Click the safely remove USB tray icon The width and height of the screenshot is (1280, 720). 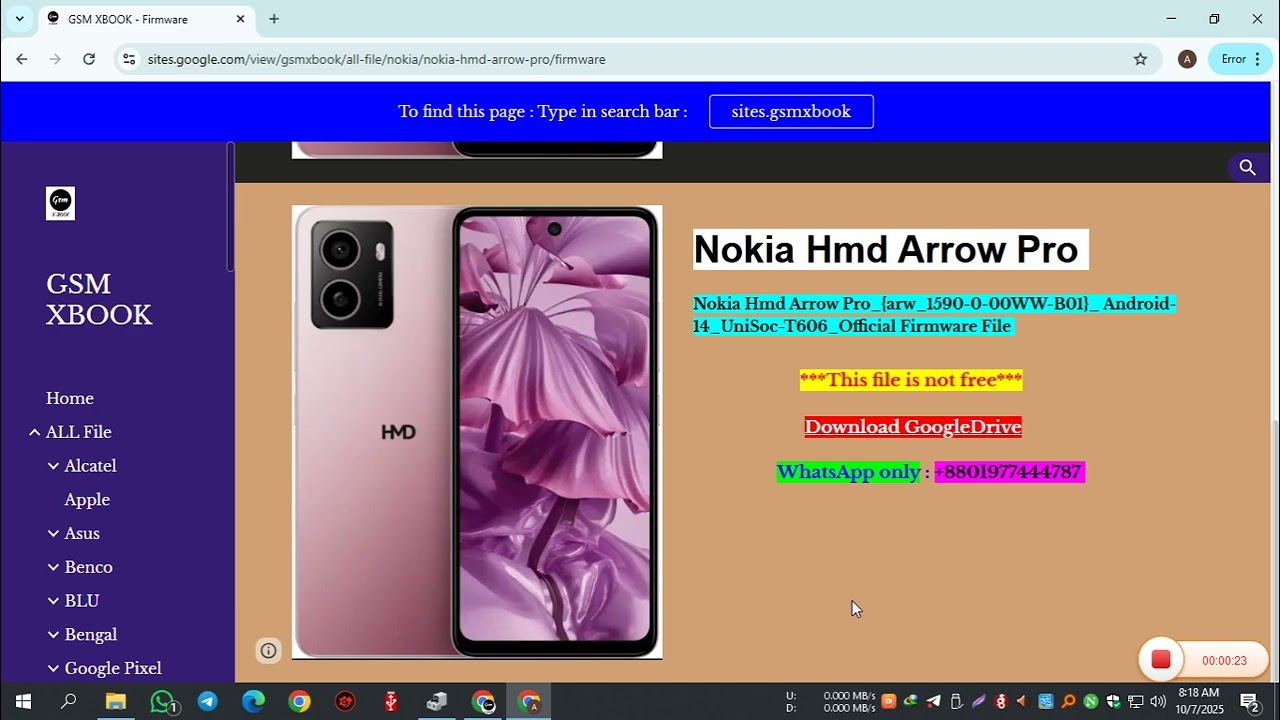click(956, 702)
